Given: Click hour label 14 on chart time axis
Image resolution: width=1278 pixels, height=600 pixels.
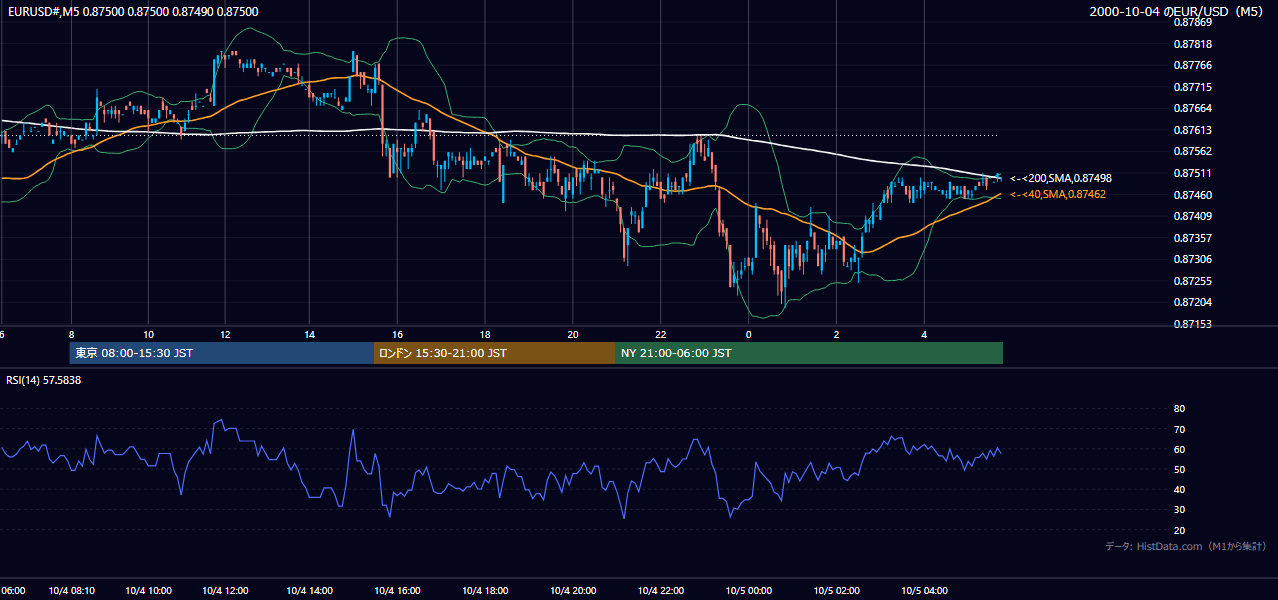Looking at the screenshot, I should 309,334.
